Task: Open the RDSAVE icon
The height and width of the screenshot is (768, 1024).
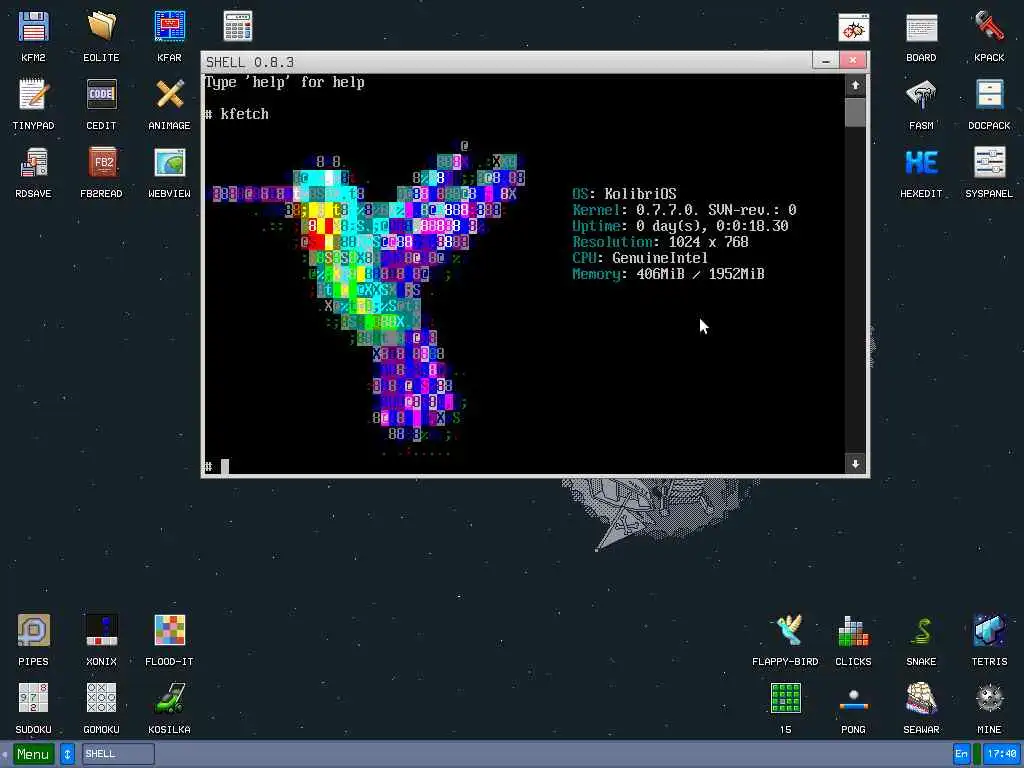Action: pos(33,163)
